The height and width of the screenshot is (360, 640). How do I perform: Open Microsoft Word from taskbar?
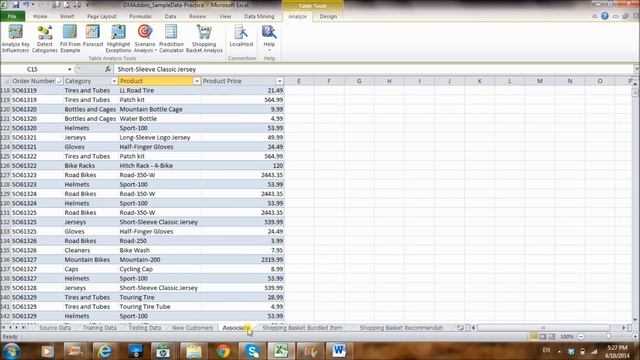coord(338,351)
